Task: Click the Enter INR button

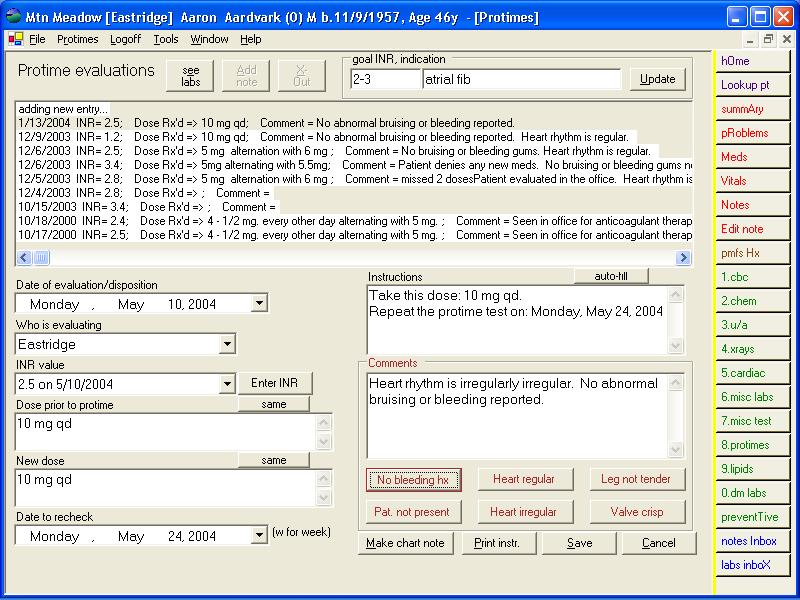Action: (275, 383)
